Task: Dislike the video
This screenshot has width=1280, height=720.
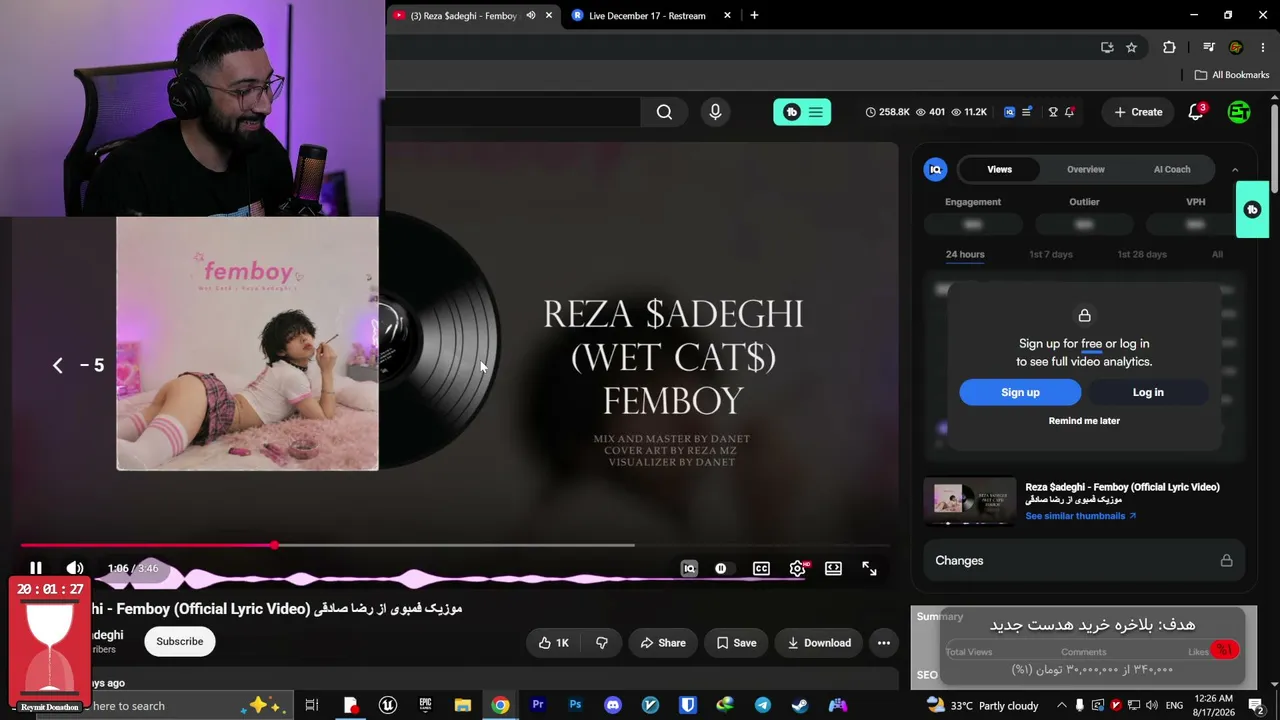Action: (x=602, y=643)
